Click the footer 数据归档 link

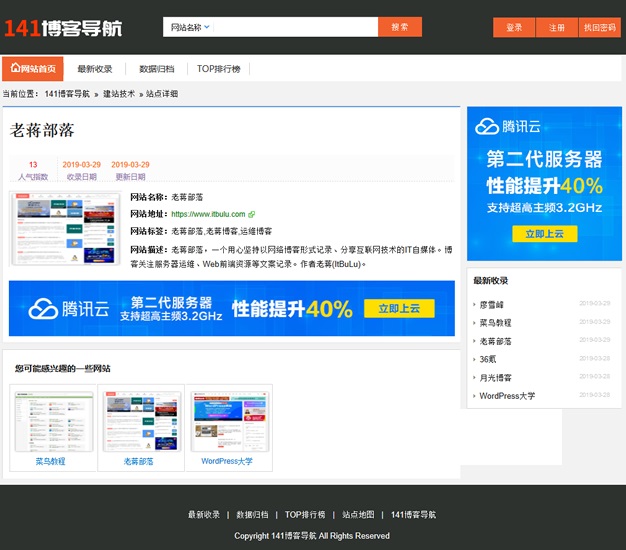point(252,515)
